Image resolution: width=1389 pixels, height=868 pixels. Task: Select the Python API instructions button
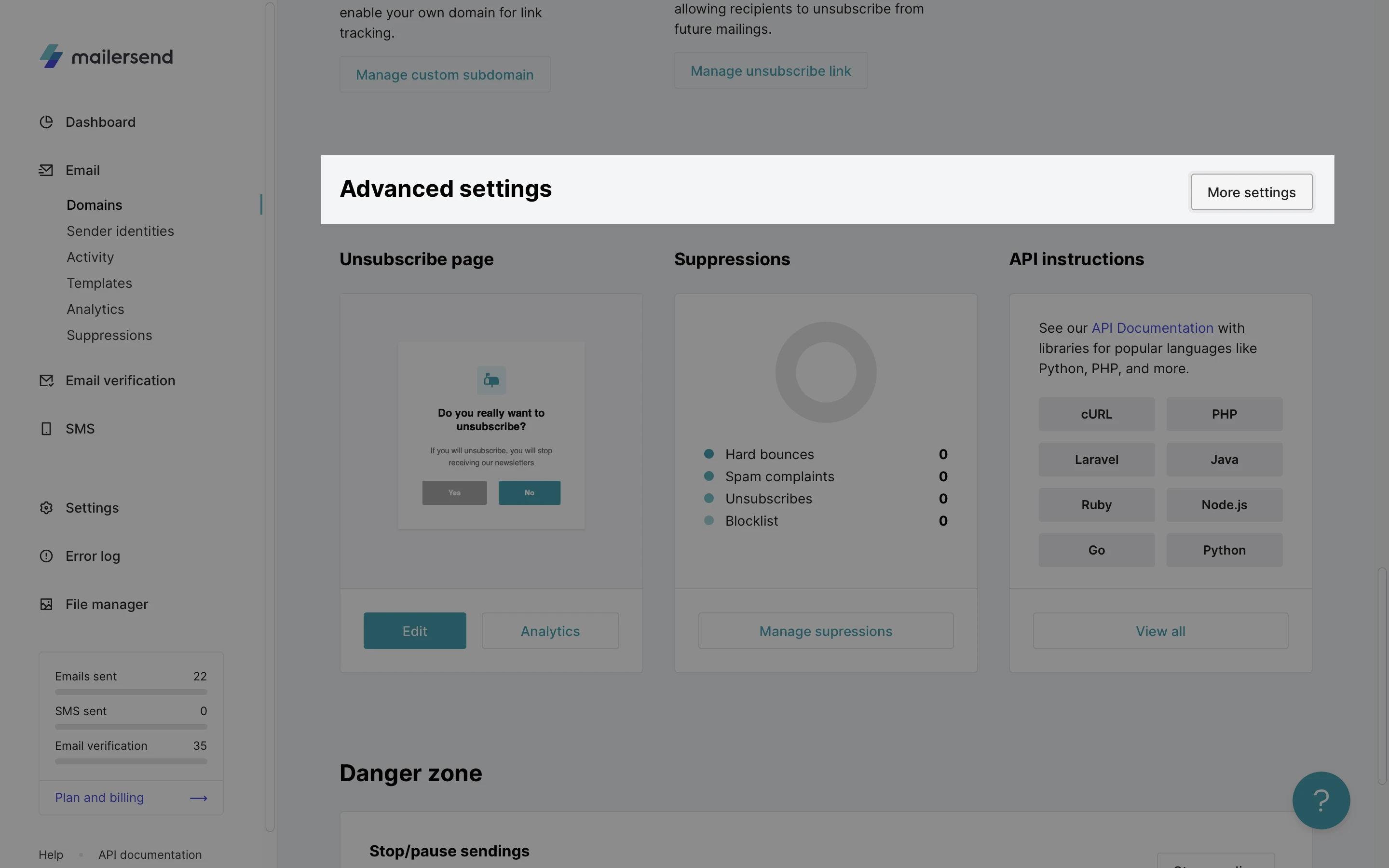1224,550
